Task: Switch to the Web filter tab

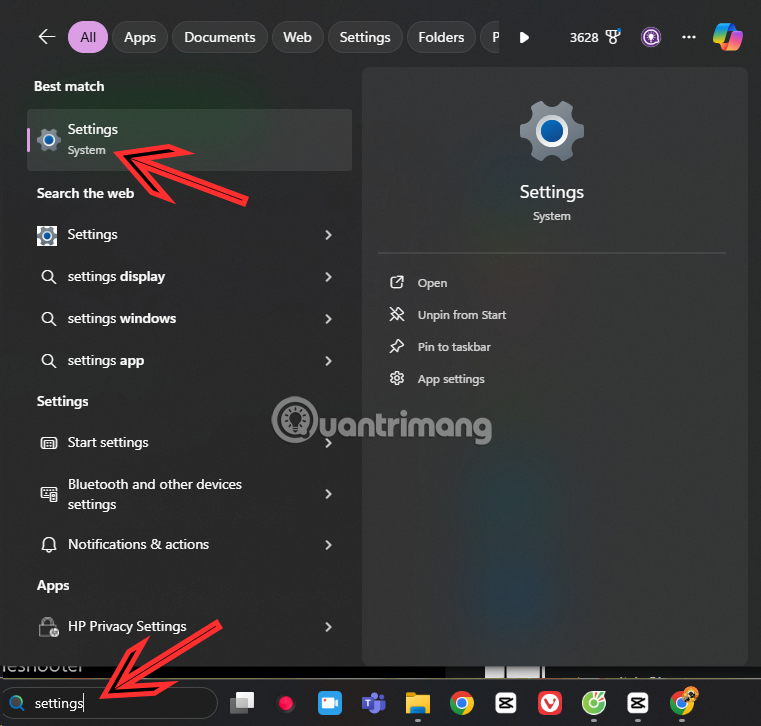Action: tap(297, 37)
